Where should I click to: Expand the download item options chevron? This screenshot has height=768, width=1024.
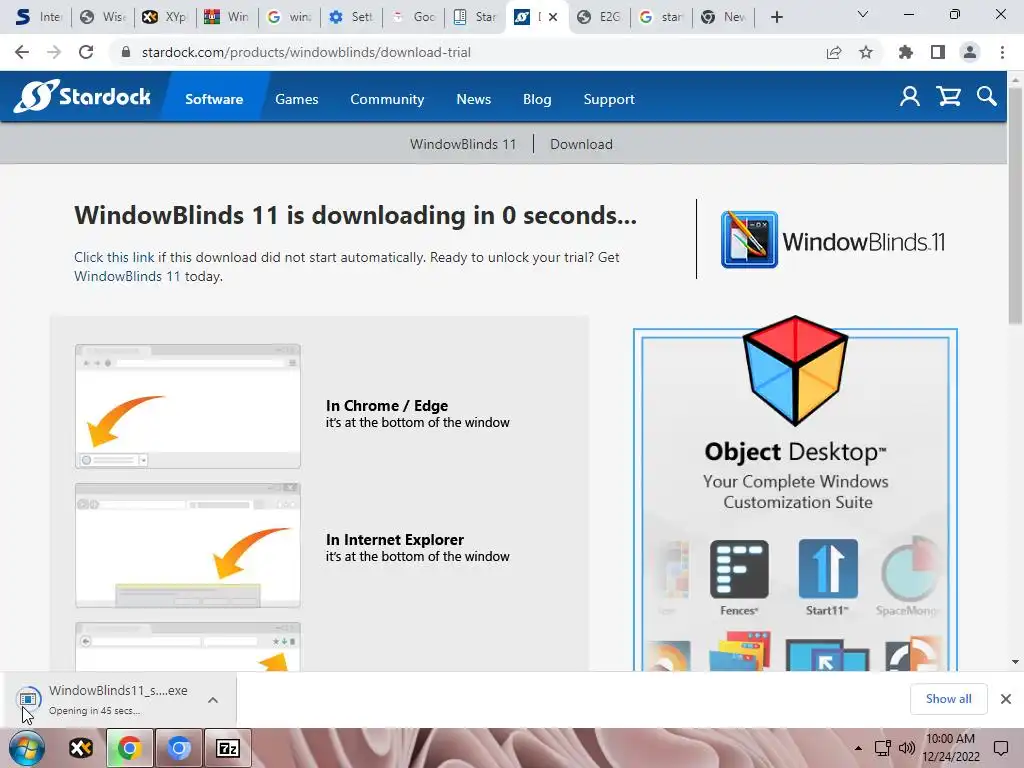[x=213, y=700]
